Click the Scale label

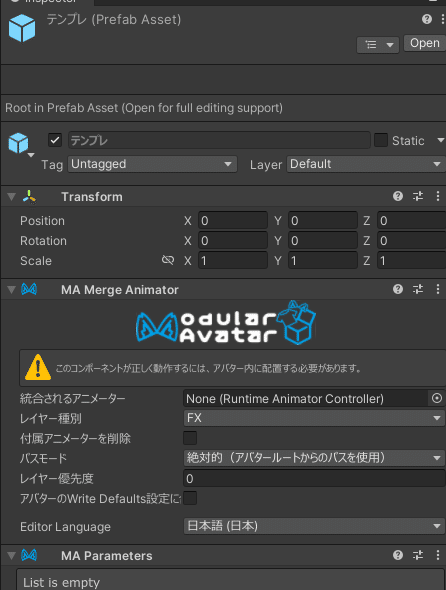click(x=36, y=261)
